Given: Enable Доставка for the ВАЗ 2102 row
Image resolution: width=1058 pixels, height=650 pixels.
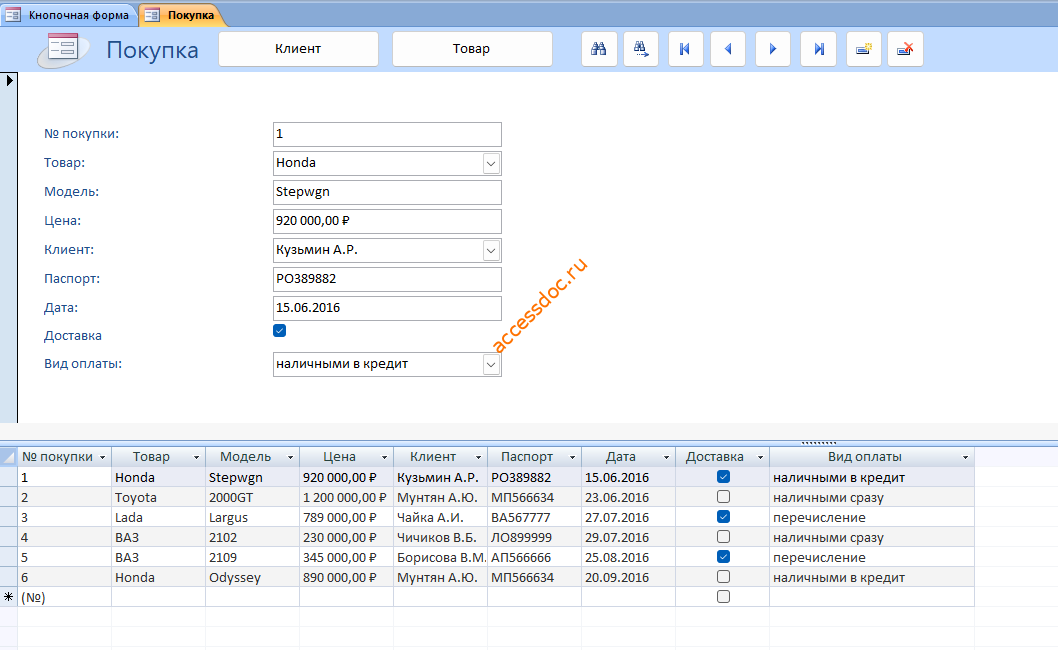Looking at the screenshot, I should pos(723,537).
